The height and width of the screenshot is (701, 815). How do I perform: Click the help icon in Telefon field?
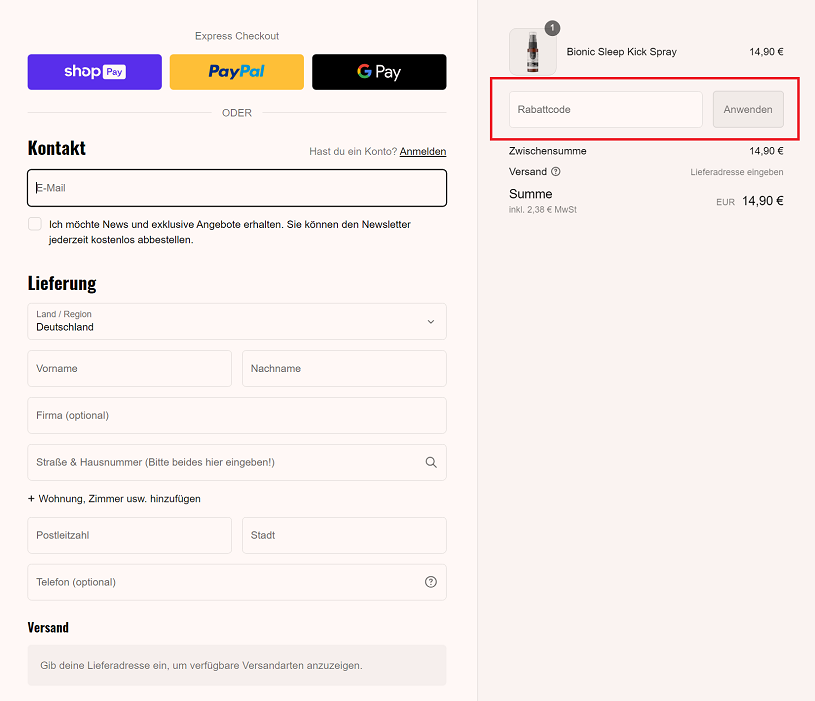pyautogui.click(x=431, y=582)
